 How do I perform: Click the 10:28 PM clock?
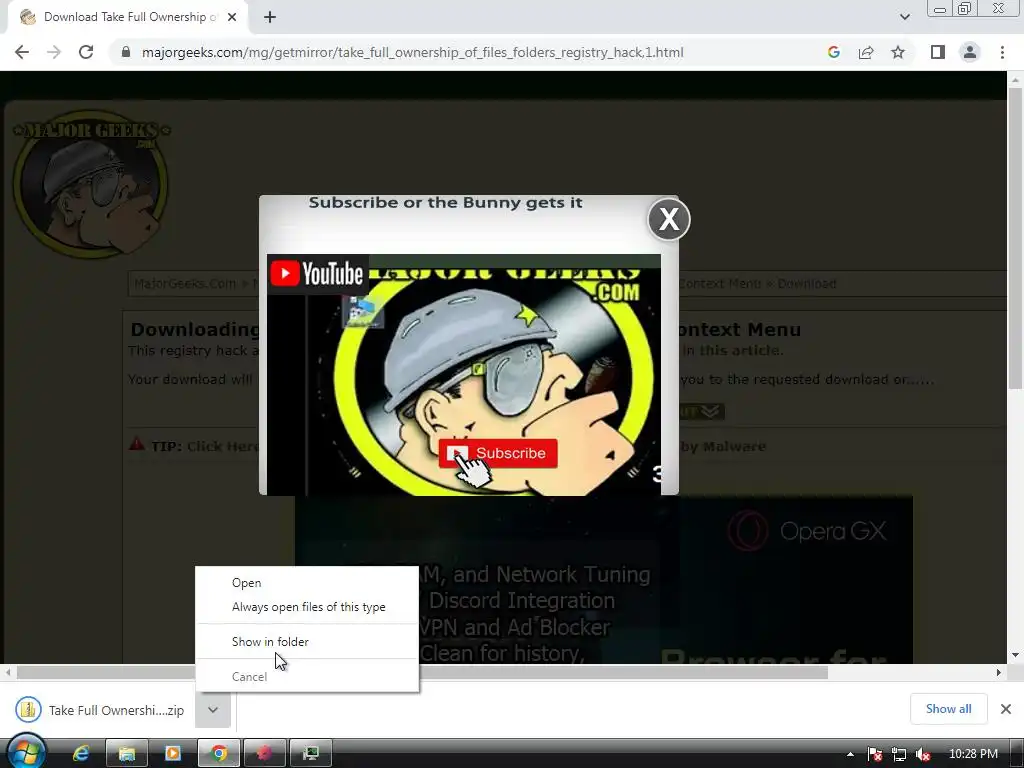tap(973, 754)
